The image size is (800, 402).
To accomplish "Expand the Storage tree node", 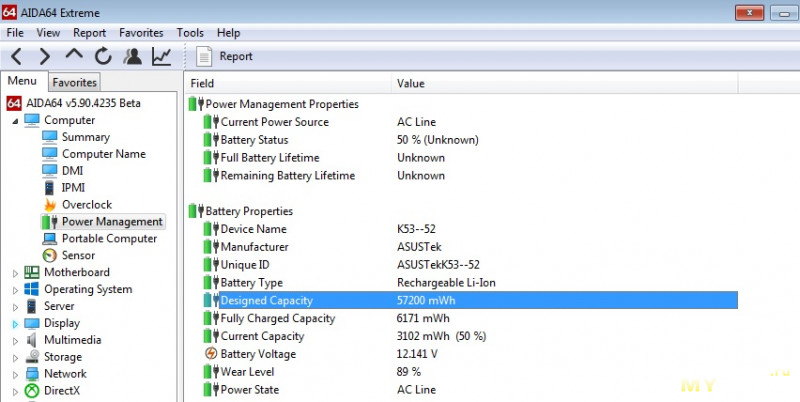I will click(x=15, y=358).
